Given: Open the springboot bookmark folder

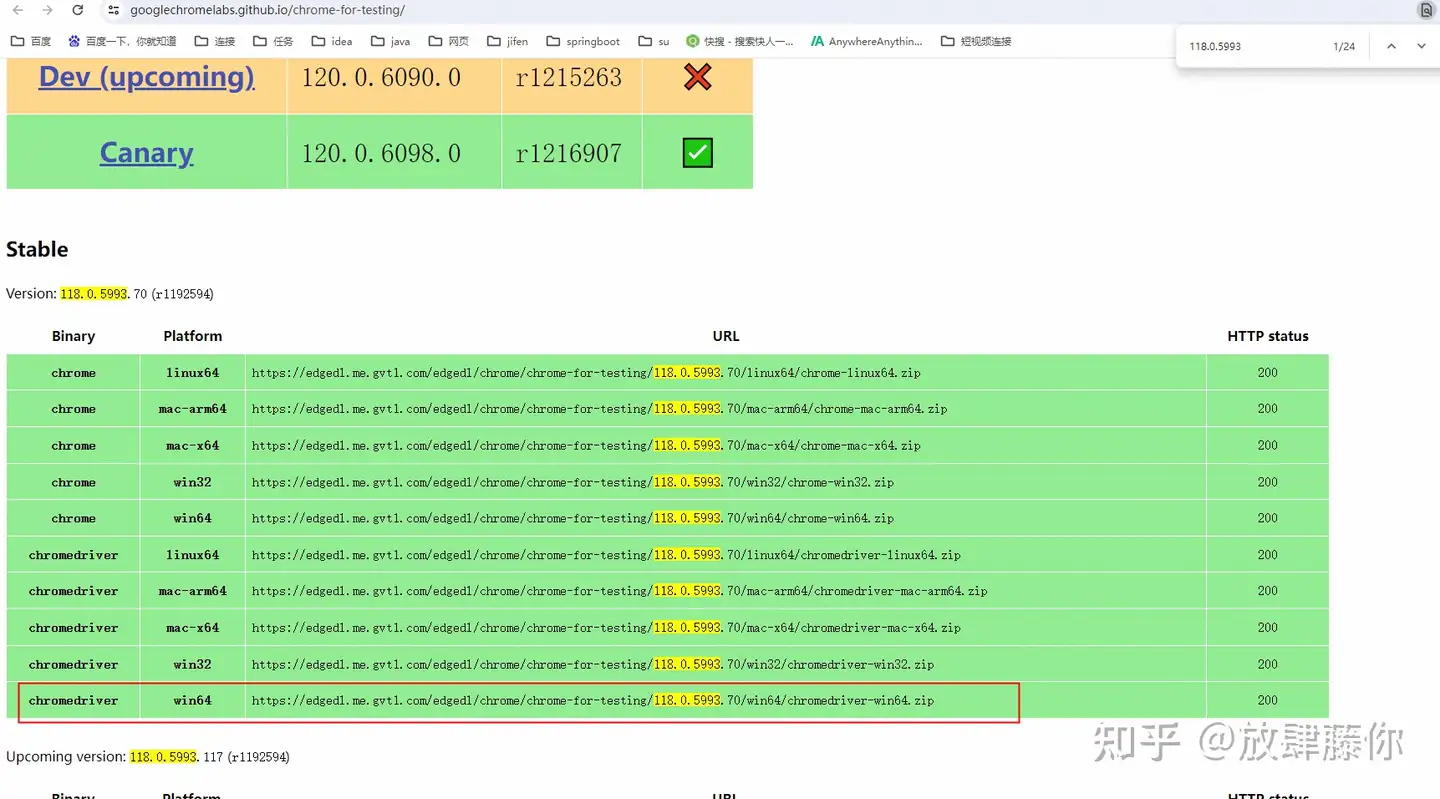Looking at the screenshot, I should [583, 41].
